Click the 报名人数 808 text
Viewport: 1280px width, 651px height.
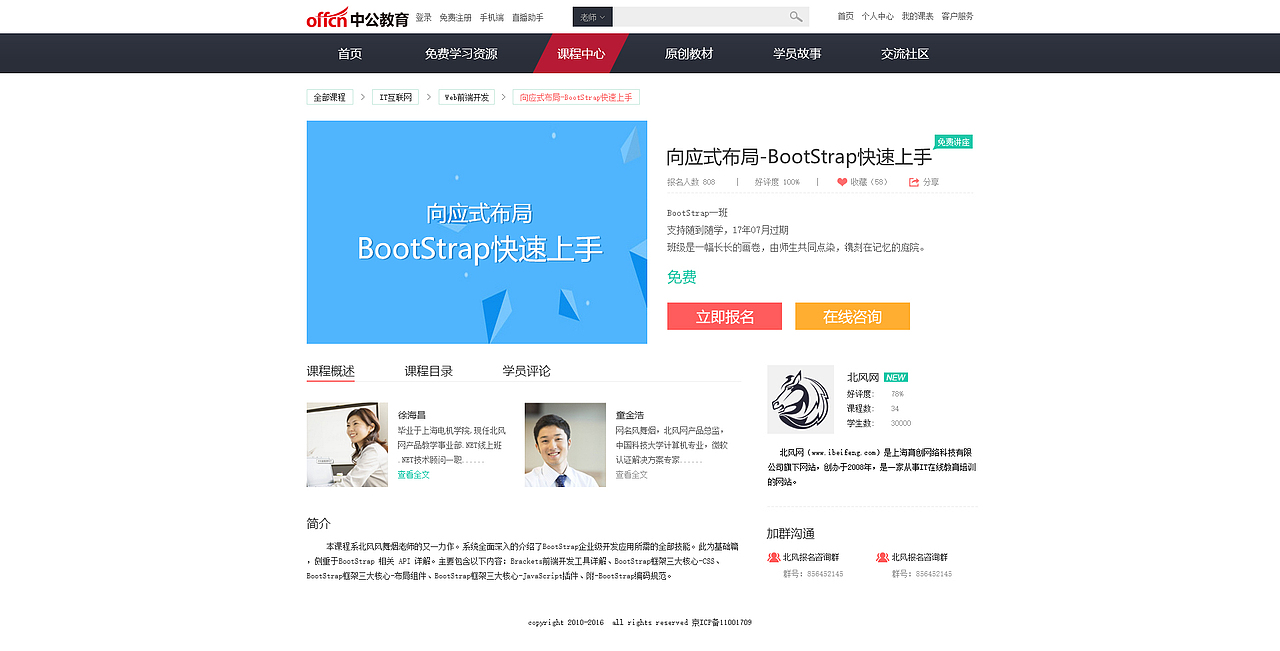pyautogui.click(x=691, y=182)
